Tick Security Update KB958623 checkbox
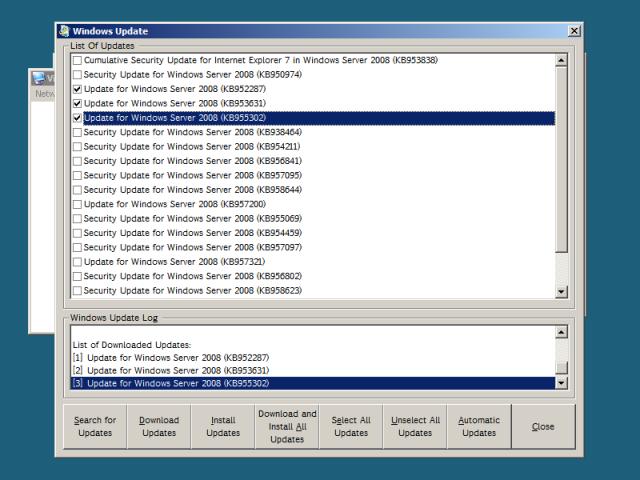 [x=77, y=291]
